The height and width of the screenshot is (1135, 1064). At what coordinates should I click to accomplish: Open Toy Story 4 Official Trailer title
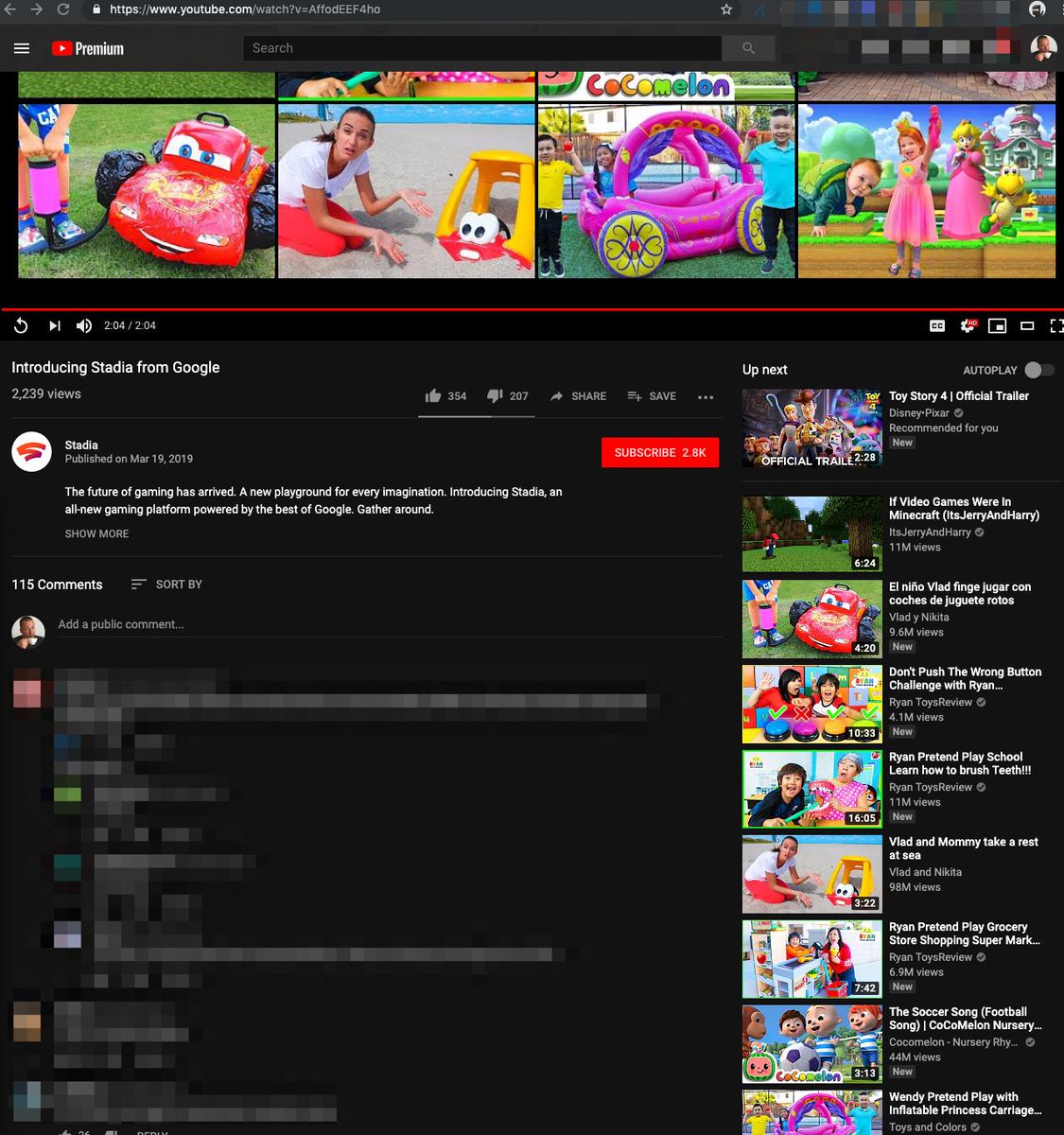pyautogui.click(x=959, y=396)
